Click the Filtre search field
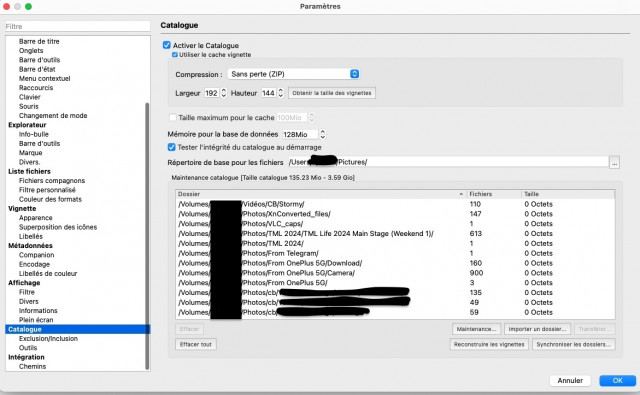Screen dimensions: 640x395 [78, 27]
